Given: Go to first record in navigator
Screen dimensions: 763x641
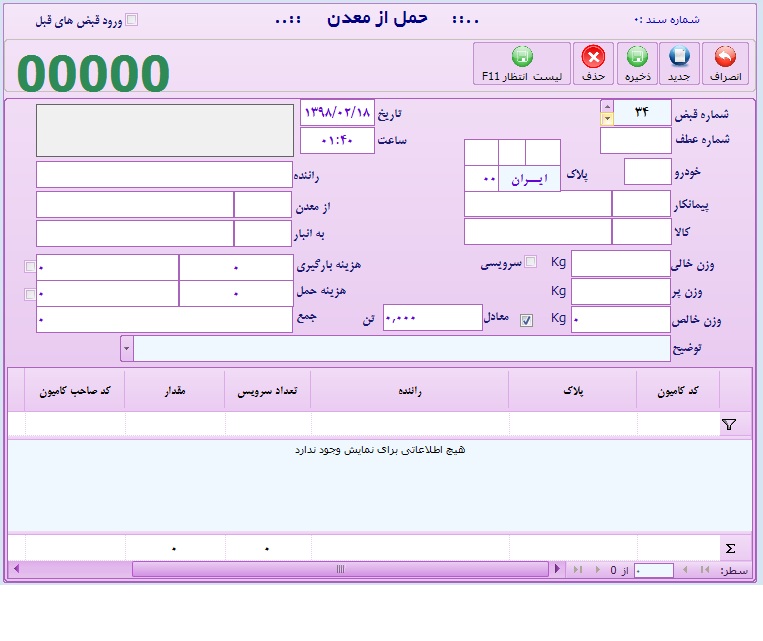Looking at the screenshot, I should coord(705,569).
